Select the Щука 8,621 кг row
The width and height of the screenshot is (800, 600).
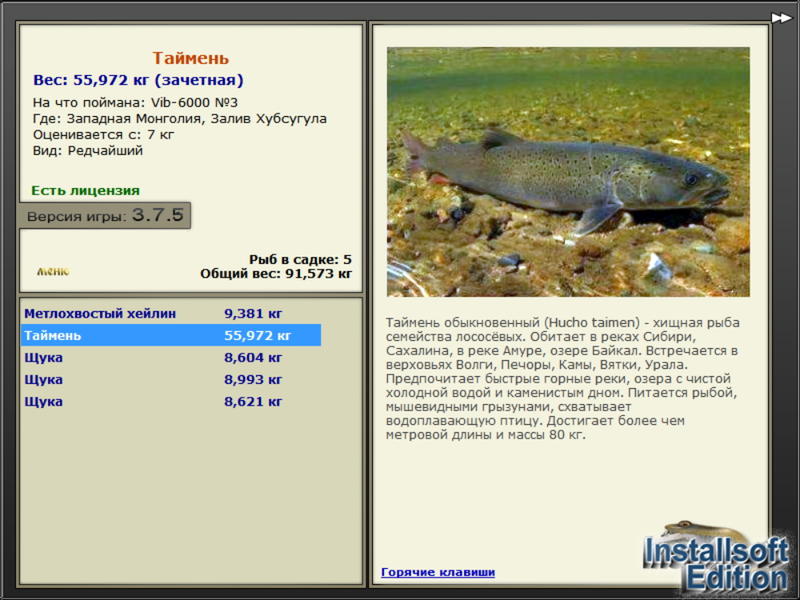coord(171,401)
